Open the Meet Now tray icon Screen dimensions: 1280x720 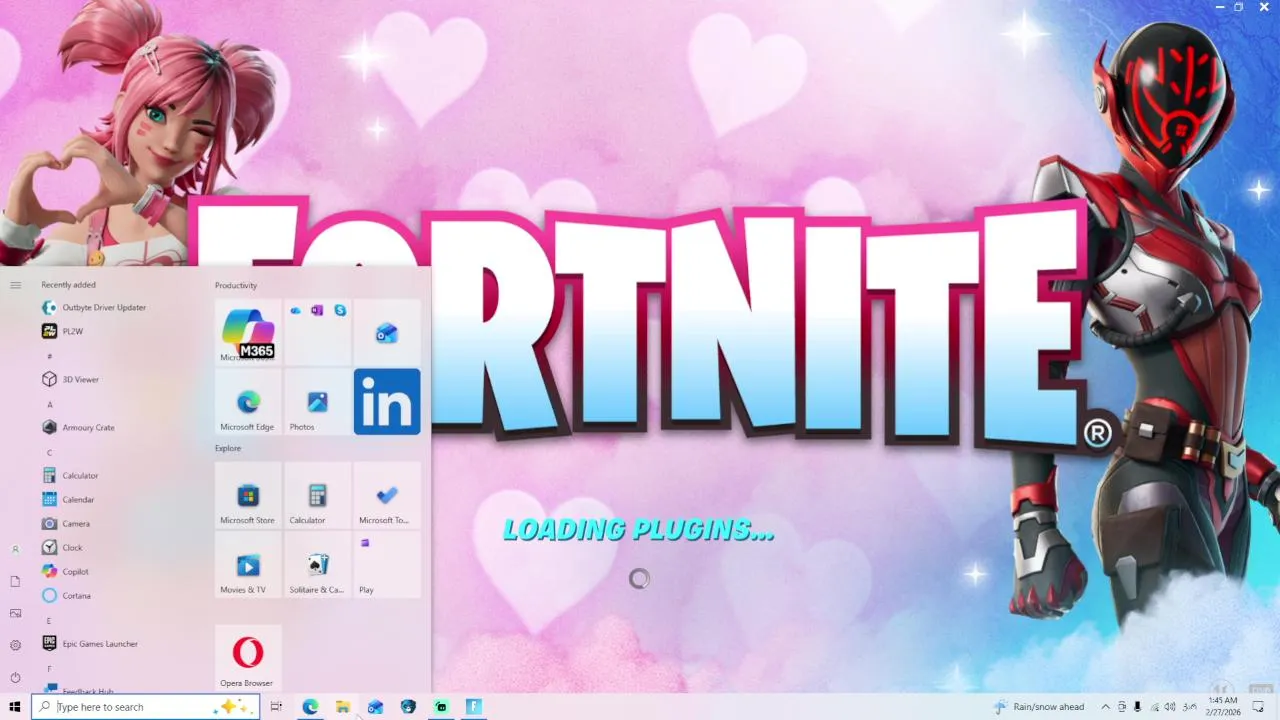point(1122,707)
